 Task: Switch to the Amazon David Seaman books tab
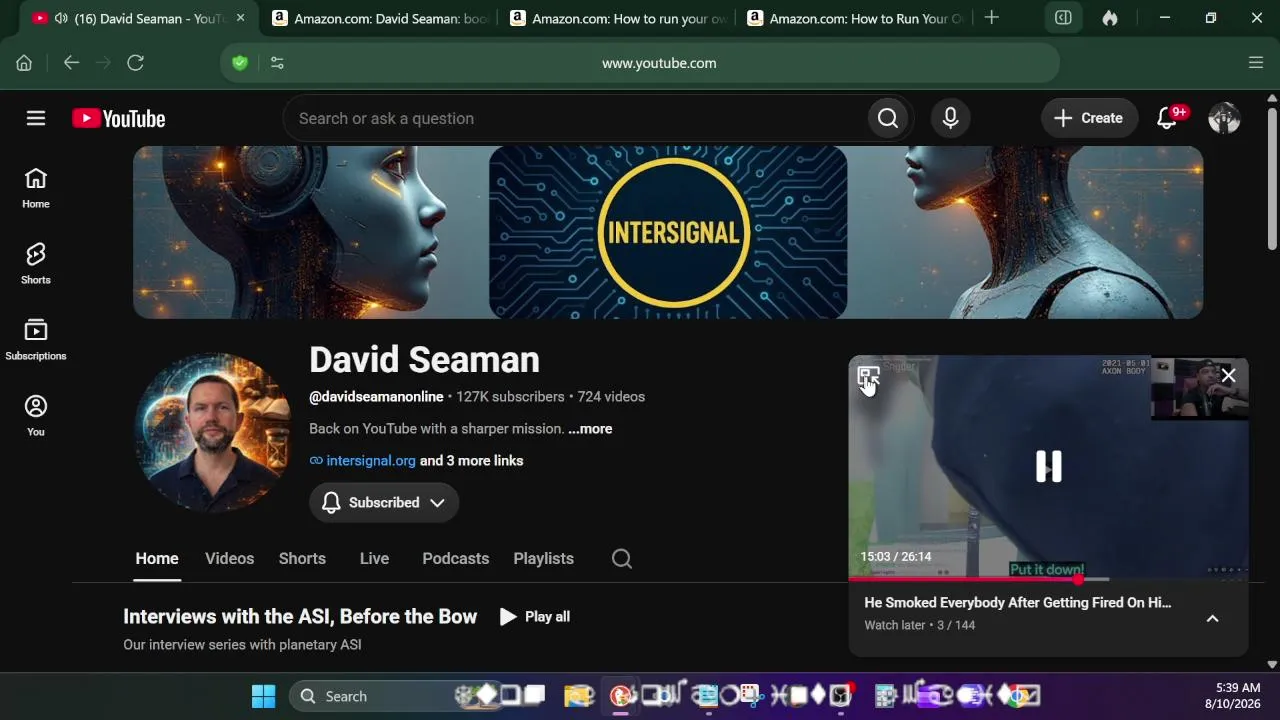tap(379, 18)
